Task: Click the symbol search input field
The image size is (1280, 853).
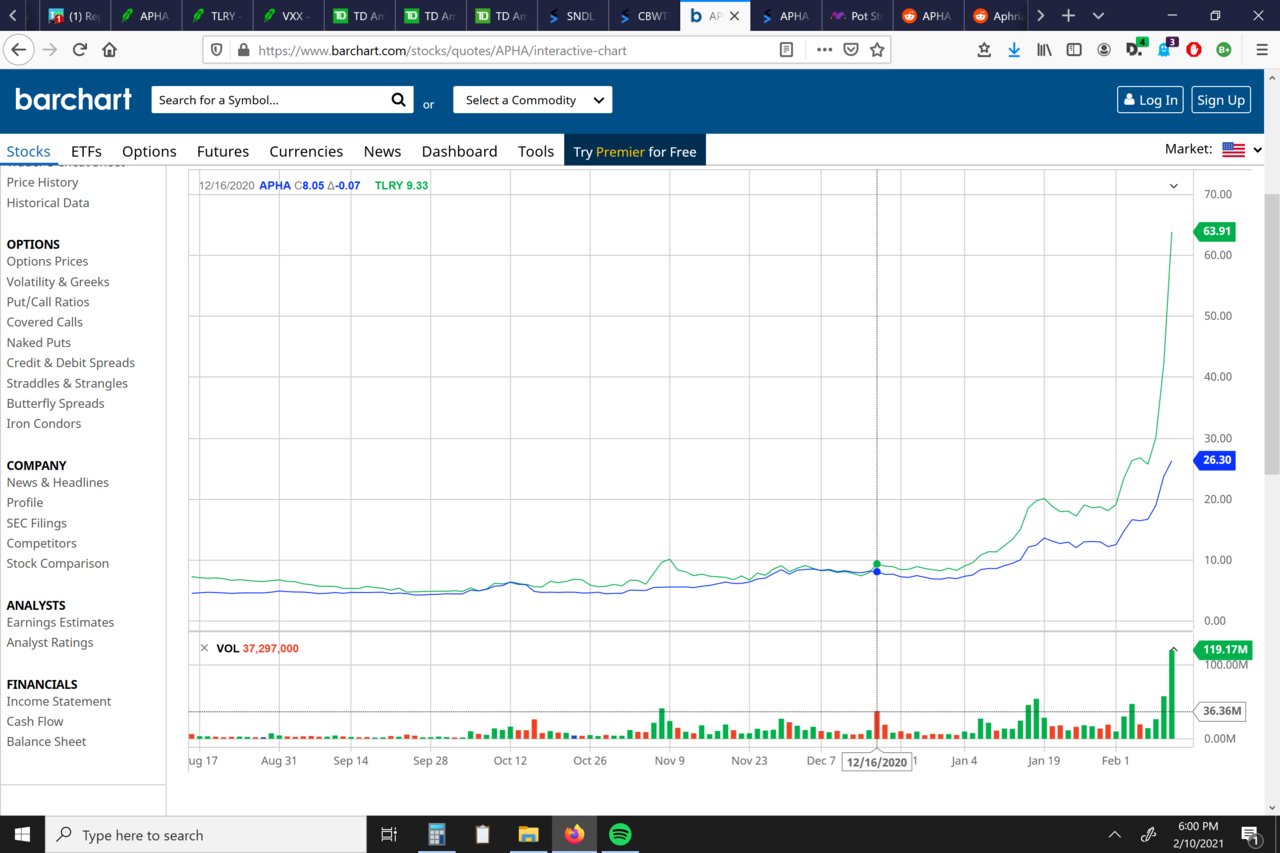Action: [270, 100]
